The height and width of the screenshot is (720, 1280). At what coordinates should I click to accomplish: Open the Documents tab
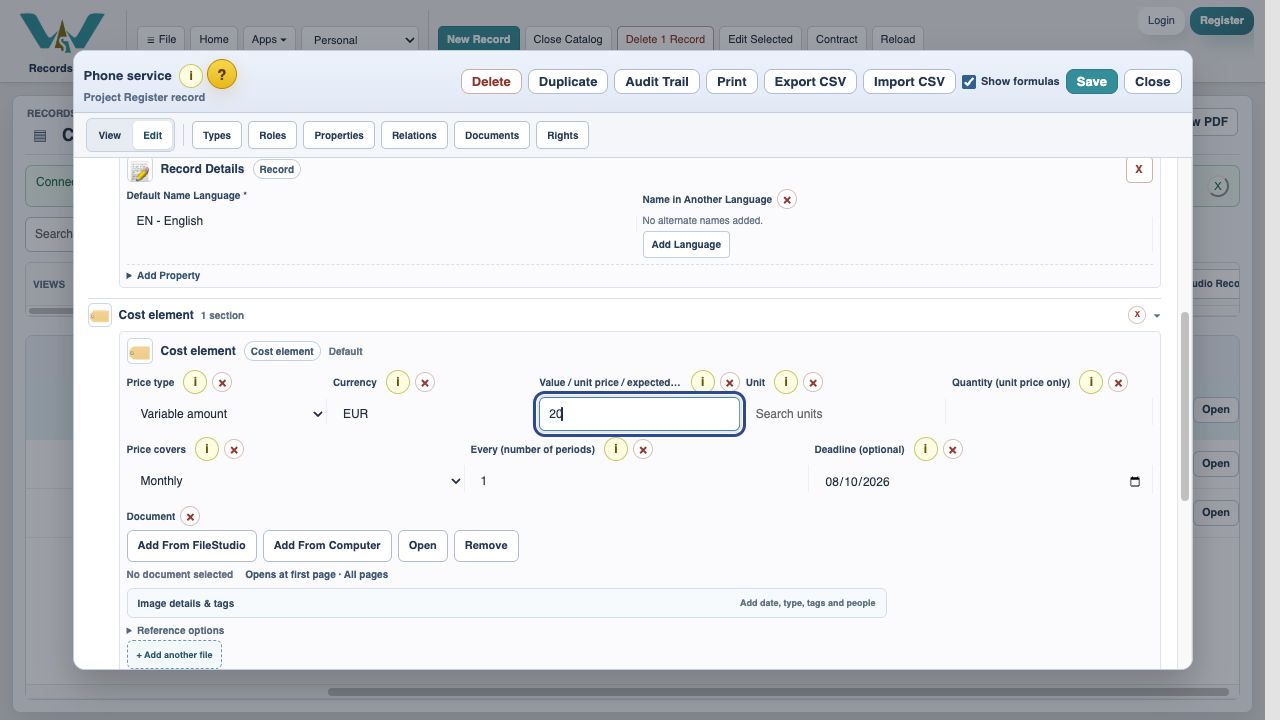point(492,136)
